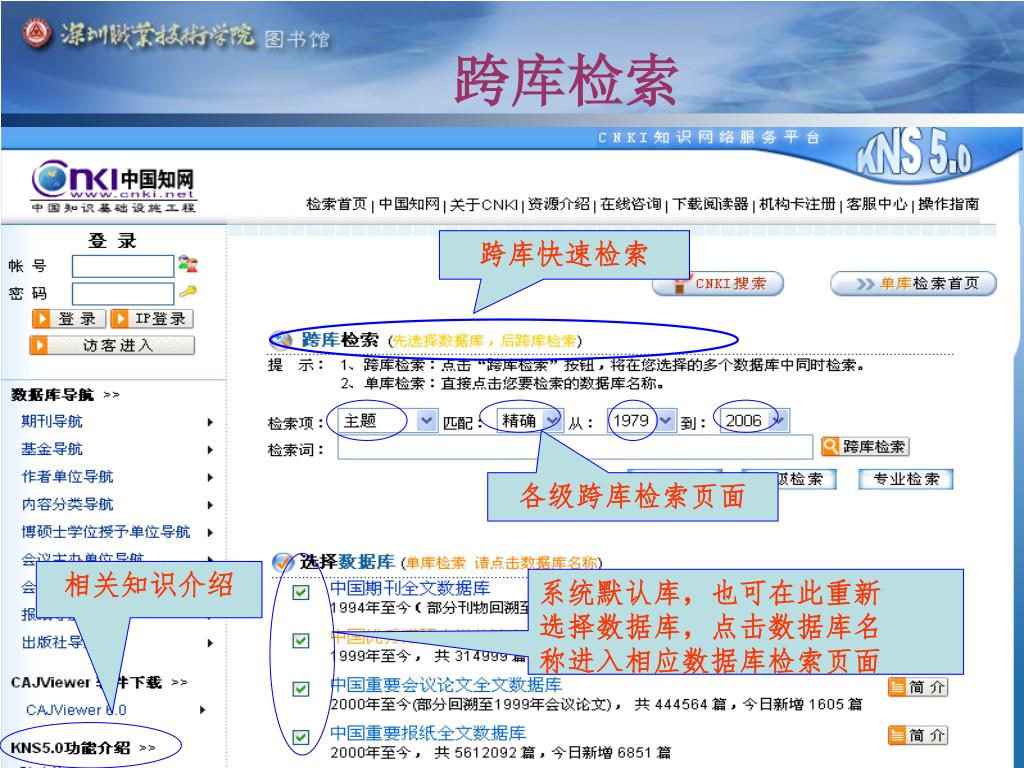Click the CNKI 中国知网 logo
Image resolution: width=1024 pixels, height=768 pixels.
114,187
